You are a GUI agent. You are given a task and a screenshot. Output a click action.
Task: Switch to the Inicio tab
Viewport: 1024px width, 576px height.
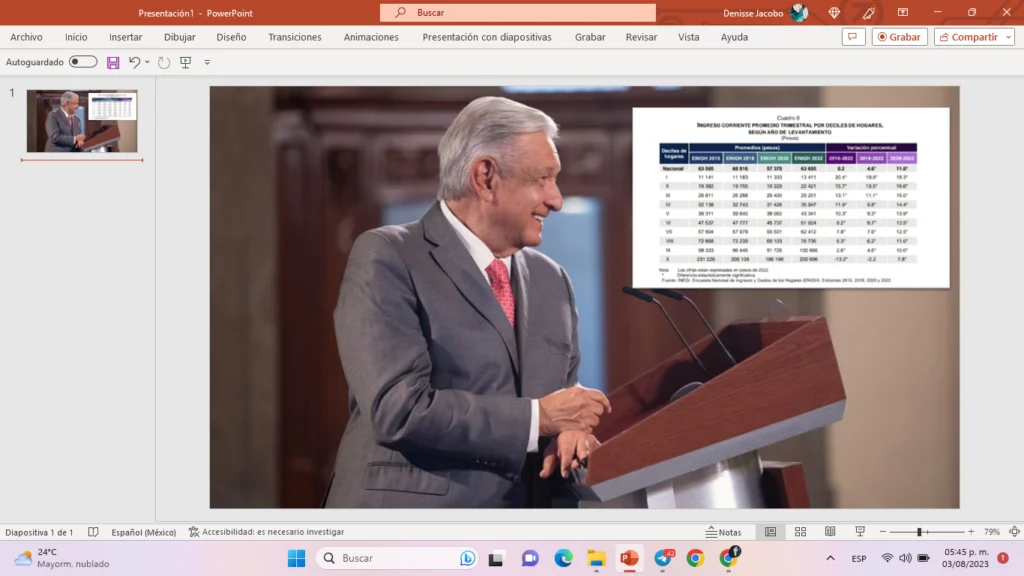(x=76, y=37)
